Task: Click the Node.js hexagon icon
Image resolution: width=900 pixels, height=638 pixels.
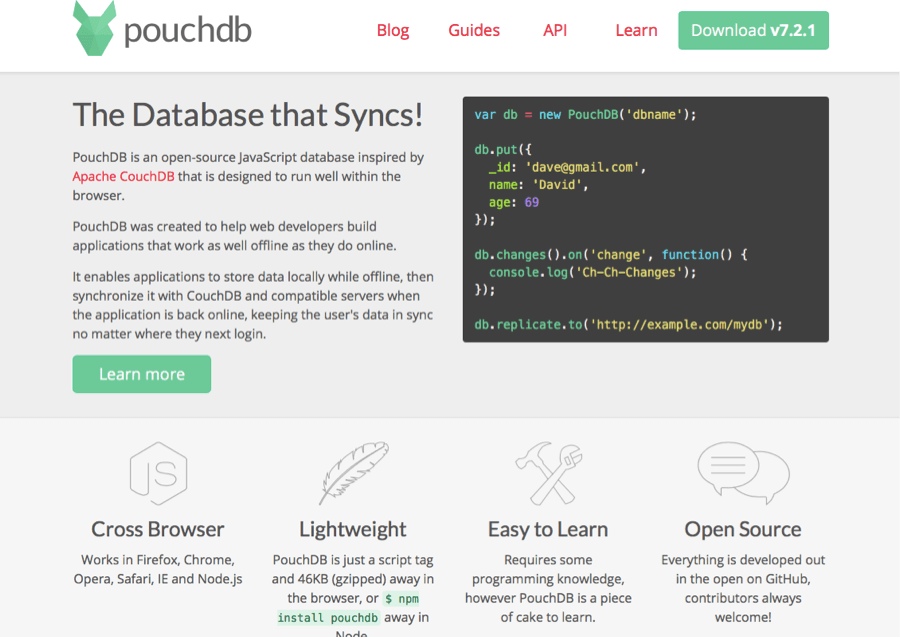Action: coord(158,473)
